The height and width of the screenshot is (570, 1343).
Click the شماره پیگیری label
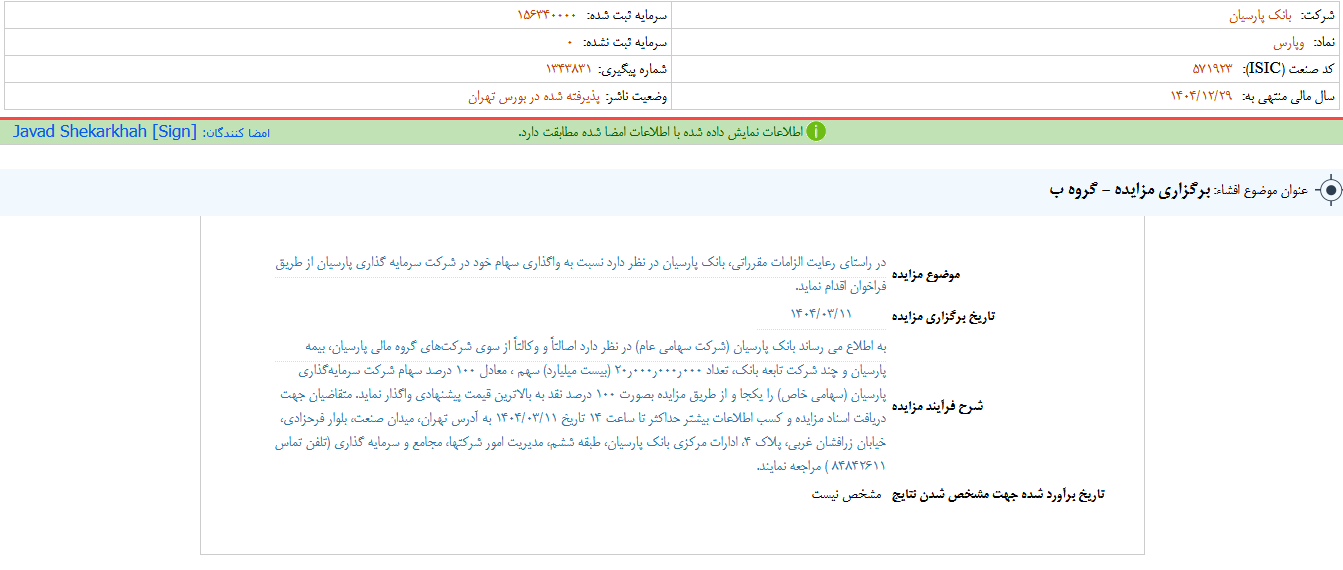[632, 69]
